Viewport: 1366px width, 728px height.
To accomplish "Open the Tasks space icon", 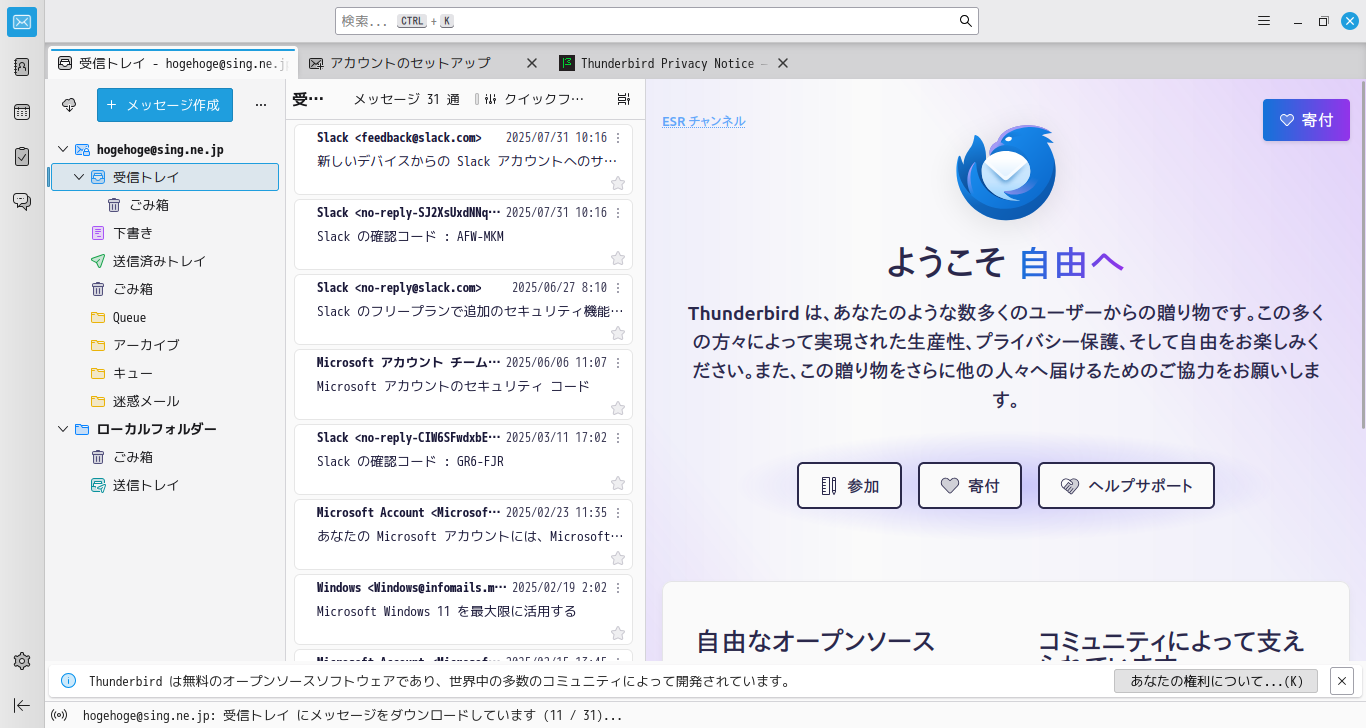I will point(21,156).
